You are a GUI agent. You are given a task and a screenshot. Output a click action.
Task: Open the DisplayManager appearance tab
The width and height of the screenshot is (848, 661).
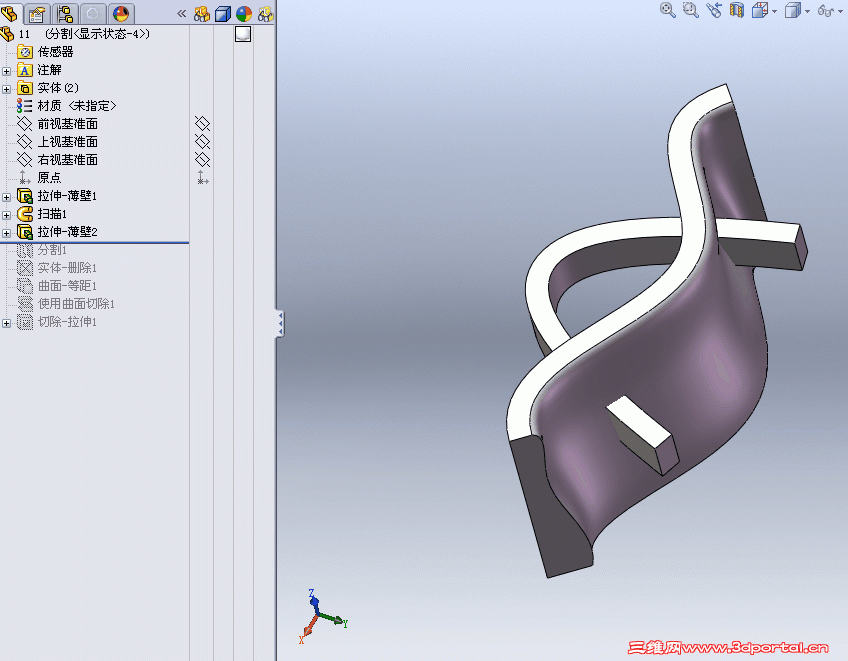(121, 14)
